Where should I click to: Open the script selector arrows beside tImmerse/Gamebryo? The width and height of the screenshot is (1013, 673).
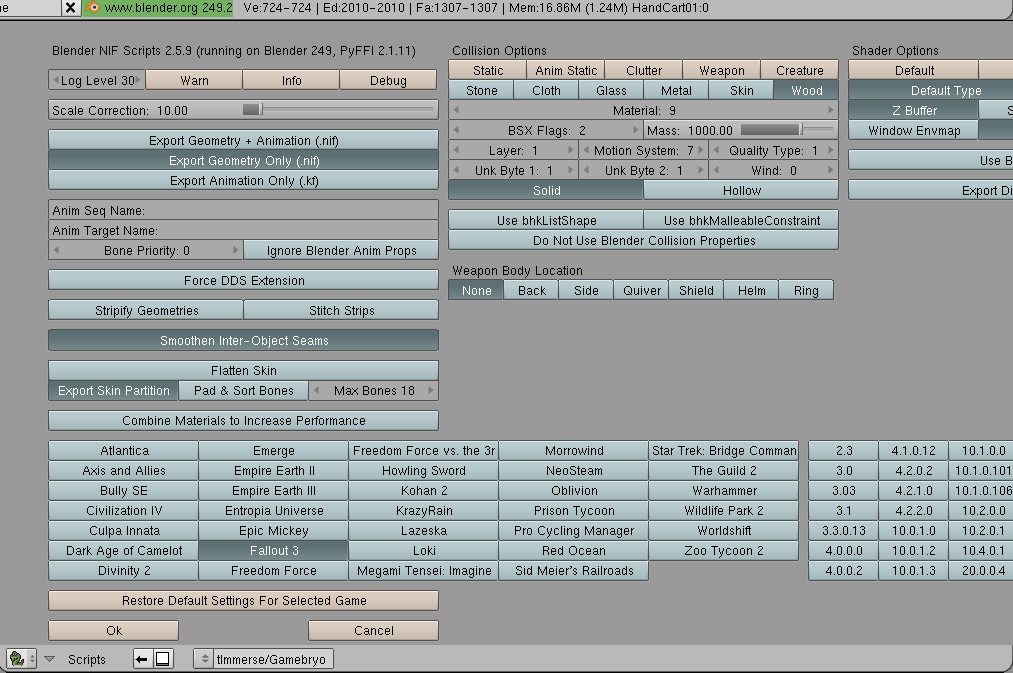tap(204, 659)
